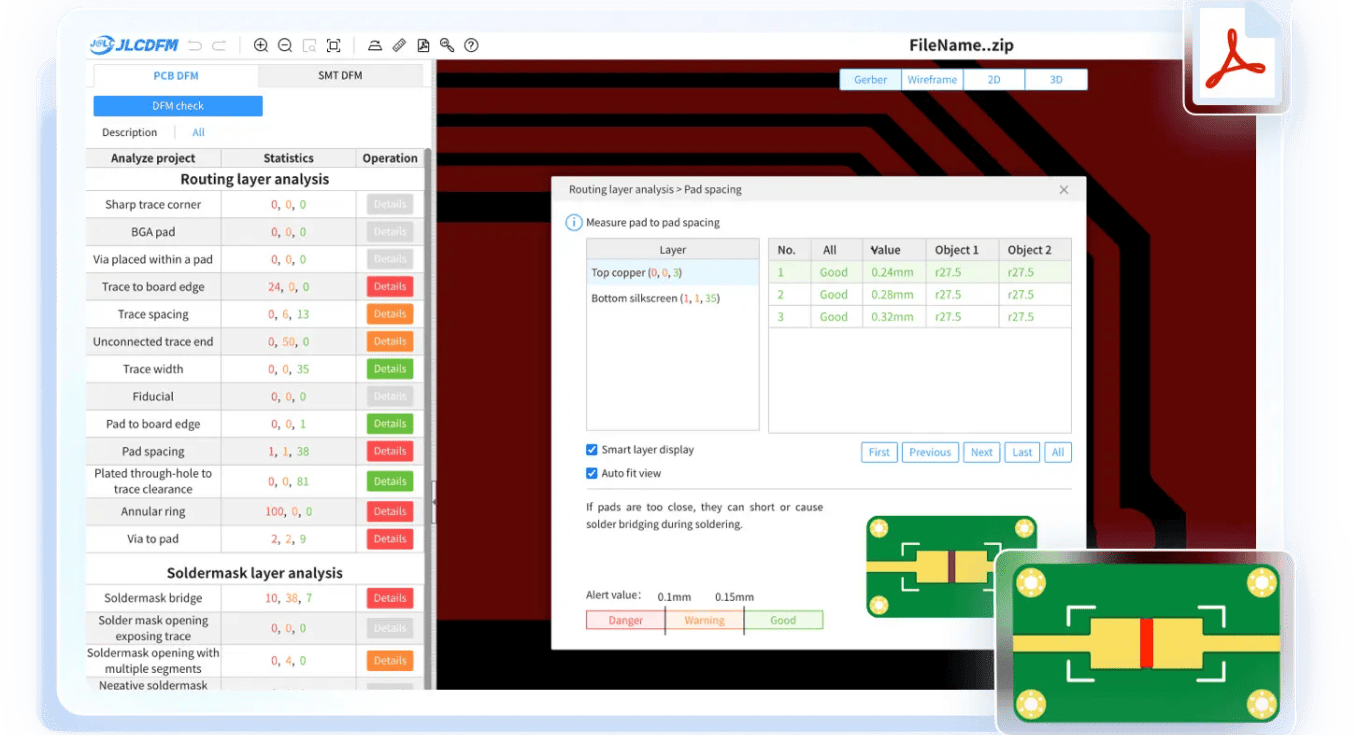This screenshot has height=736, width=1357.
Task: Click the zoom out magnifier icon
Action: click(x=285, y=45)
